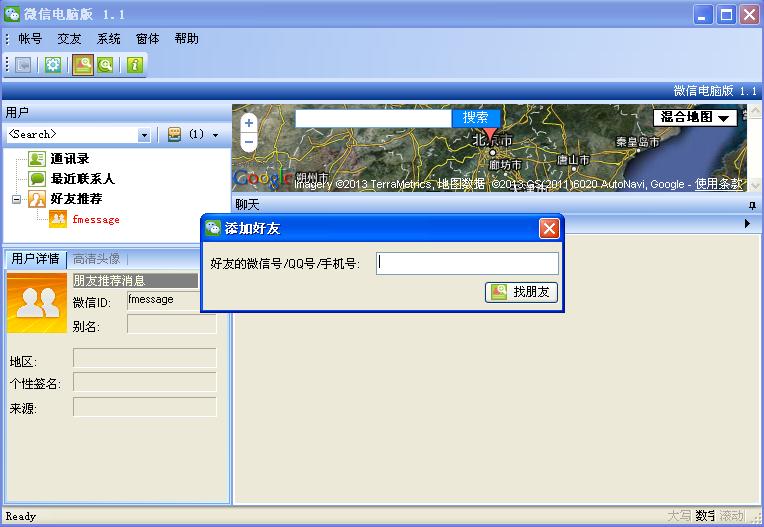Screen dimensions: 764x527
Task: Click the 朋友推荐消息 name label
Action: tap(135, 281)
